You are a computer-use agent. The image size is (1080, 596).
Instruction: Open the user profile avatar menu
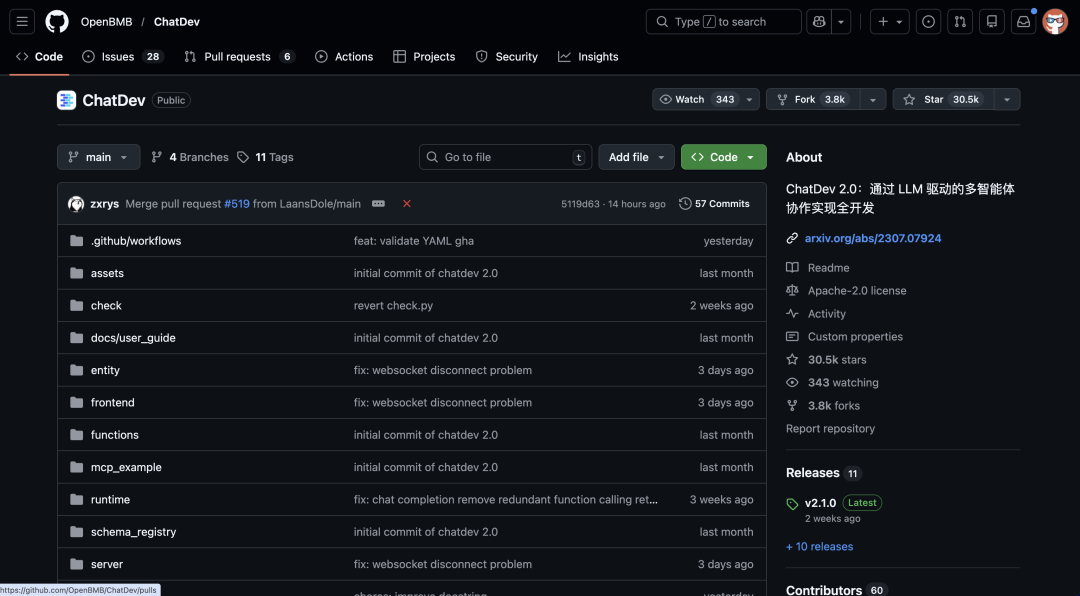click(1055, 21)
